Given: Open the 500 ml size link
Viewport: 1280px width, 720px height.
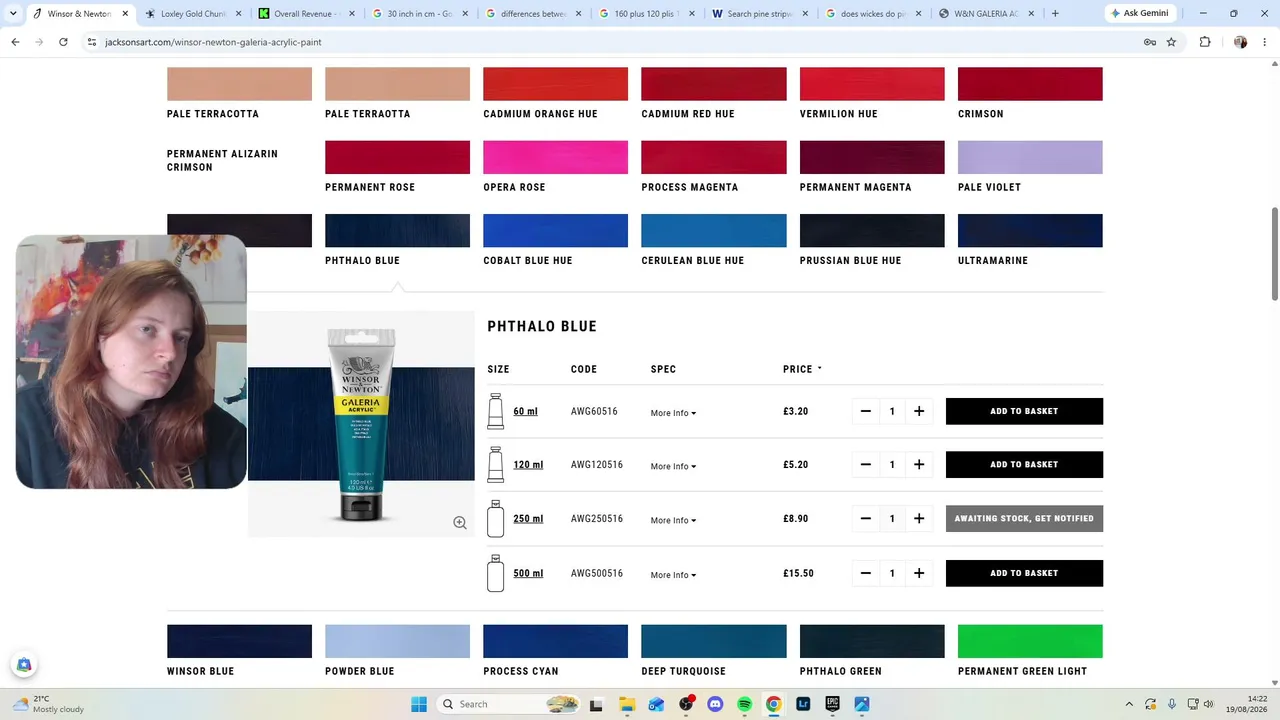Looking at the screenshot, I should (x=528, y=573).
